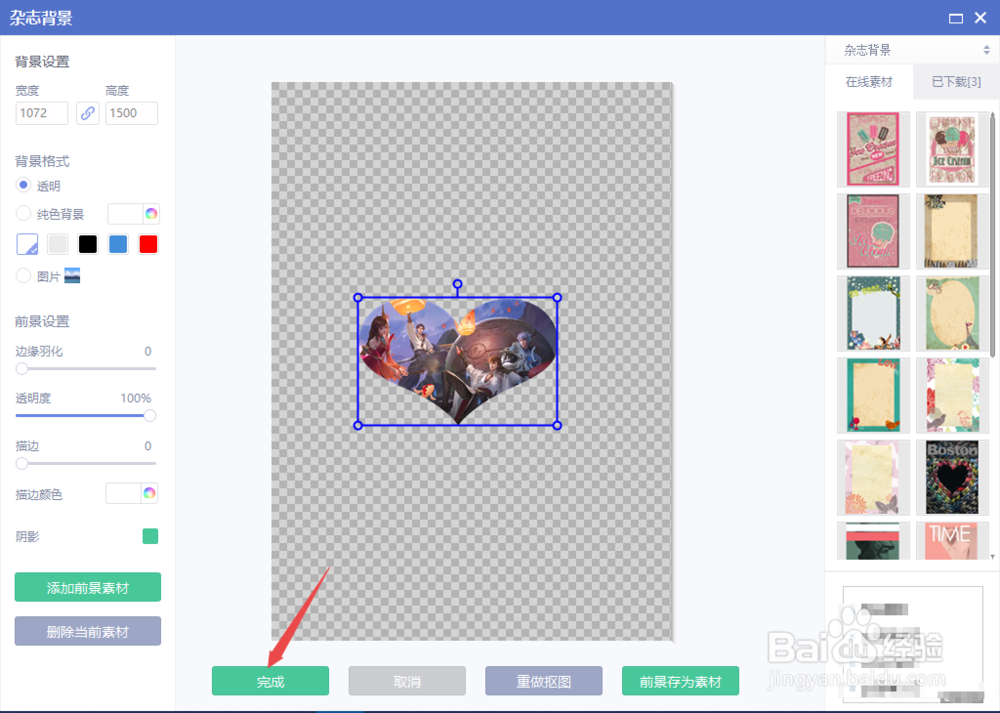Pick the red color swatch
The height and width of the screenshot is (713, 1000).
point(148,244)
